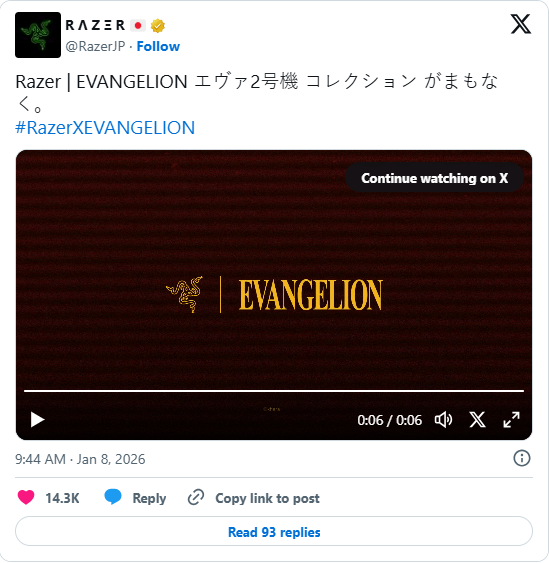Open the post info icon
Viewport: 549px width, 563px height.
coord(521,458)
